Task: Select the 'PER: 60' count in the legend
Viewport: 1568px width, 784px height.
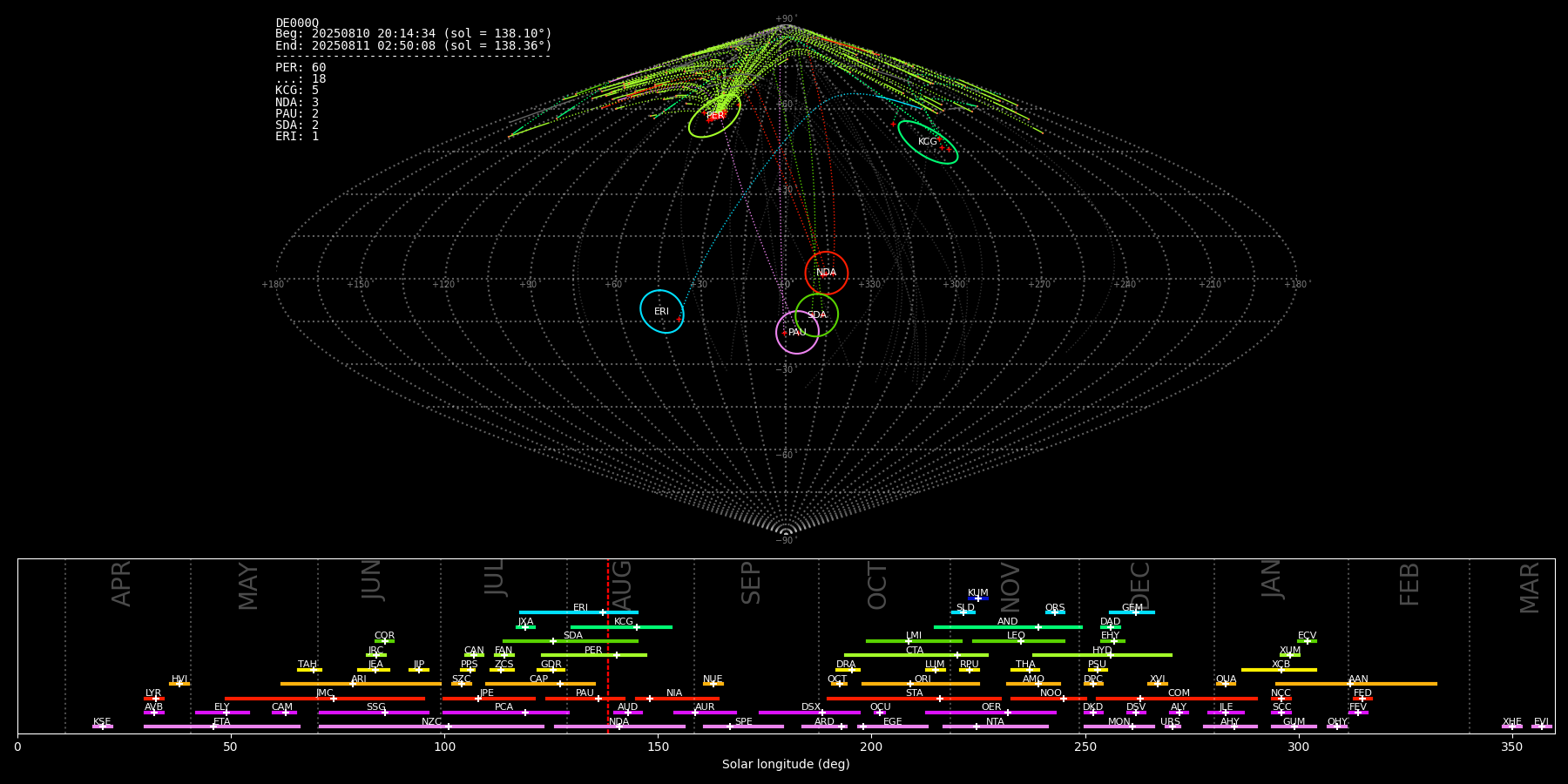Action: click(301, 68)
